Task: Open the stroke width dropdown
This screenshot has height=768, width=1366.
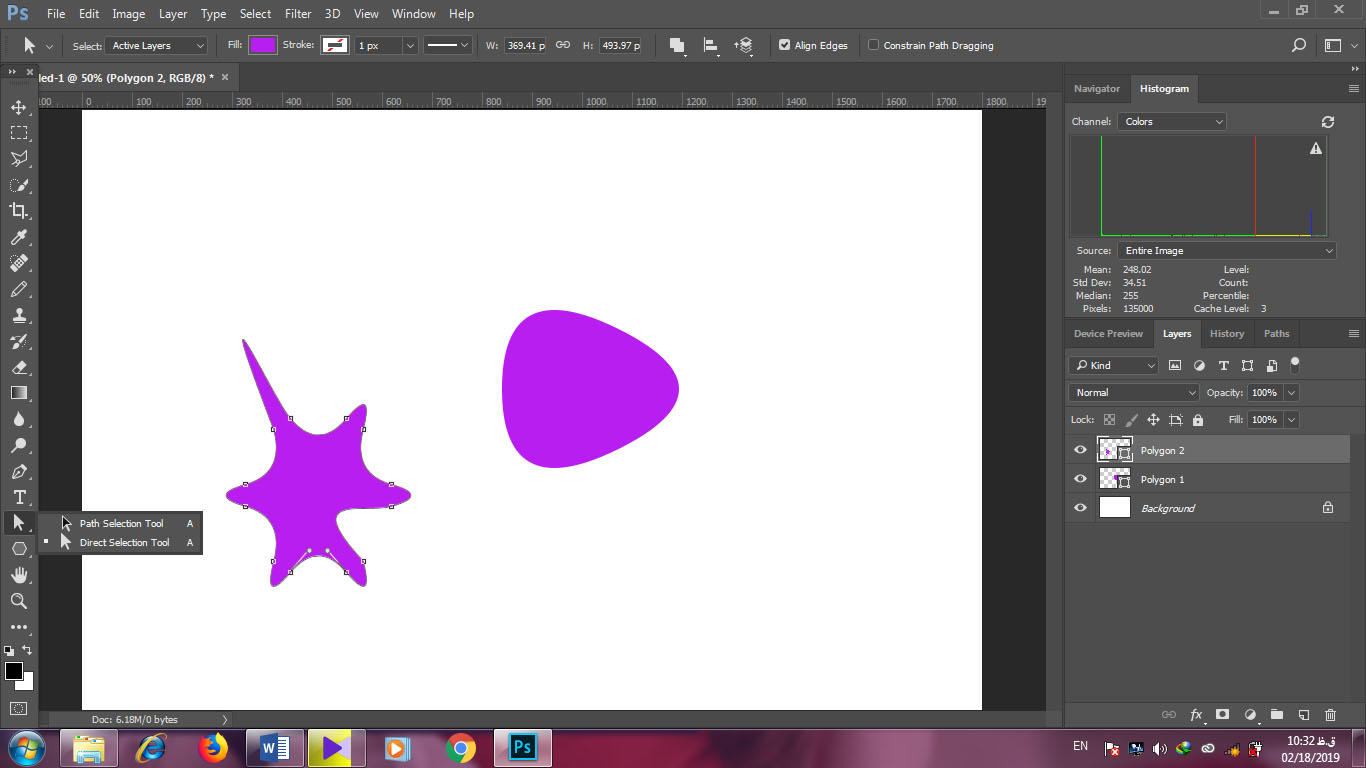Action: click(410, 45)
